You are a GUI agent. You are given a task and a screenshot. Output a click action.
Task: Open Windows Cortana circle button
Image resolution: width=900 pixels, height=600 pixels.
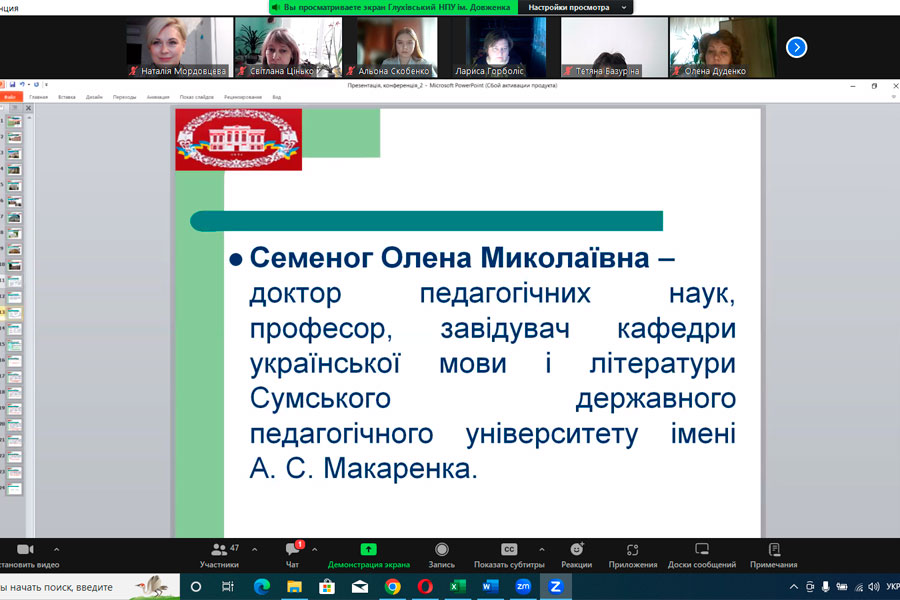tap(196, 587)
